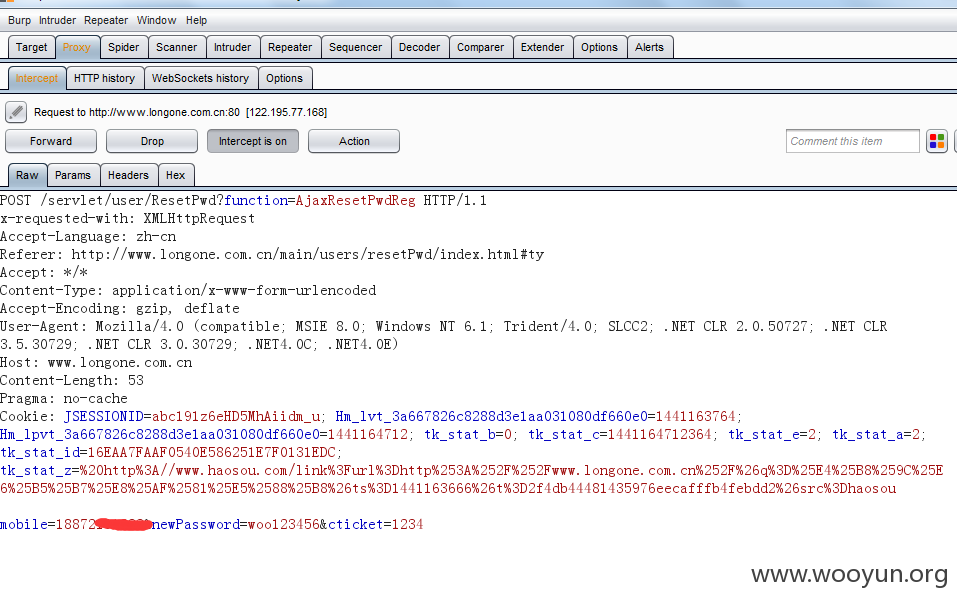Click the JSESSIONID cookie value
The height and width of the screenshot is (603, 957).
coord(236,417)
